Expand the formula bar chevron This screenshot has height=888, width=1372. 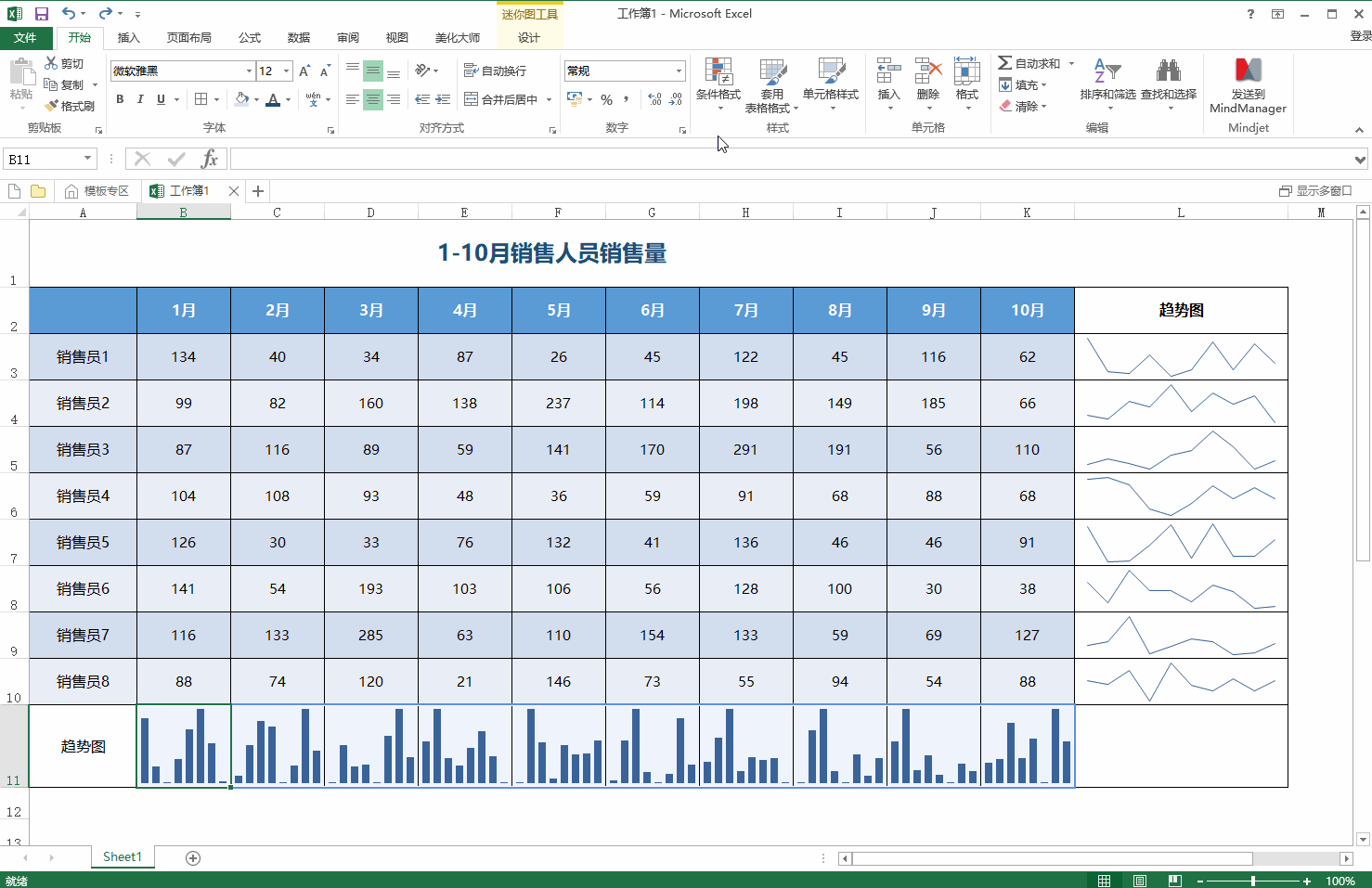(x=1360, y=160)
